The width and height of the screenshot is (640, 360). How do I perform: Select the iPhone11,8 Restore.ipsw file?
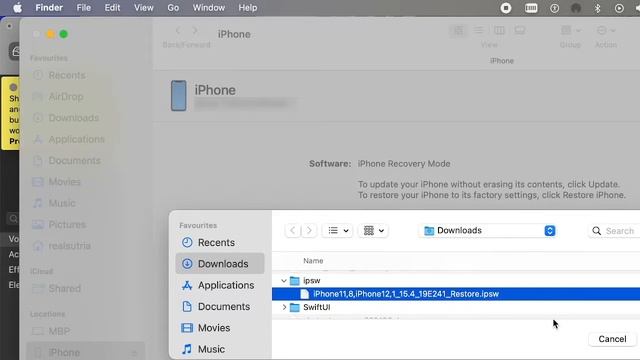point(456,294)
